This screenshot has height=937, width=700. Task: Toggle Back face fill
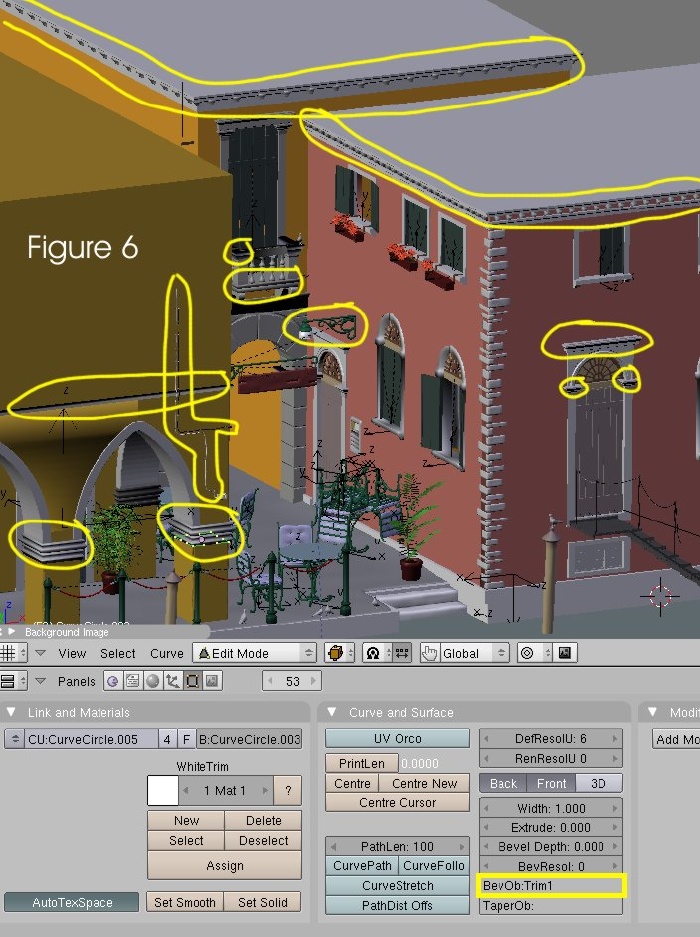503,783
